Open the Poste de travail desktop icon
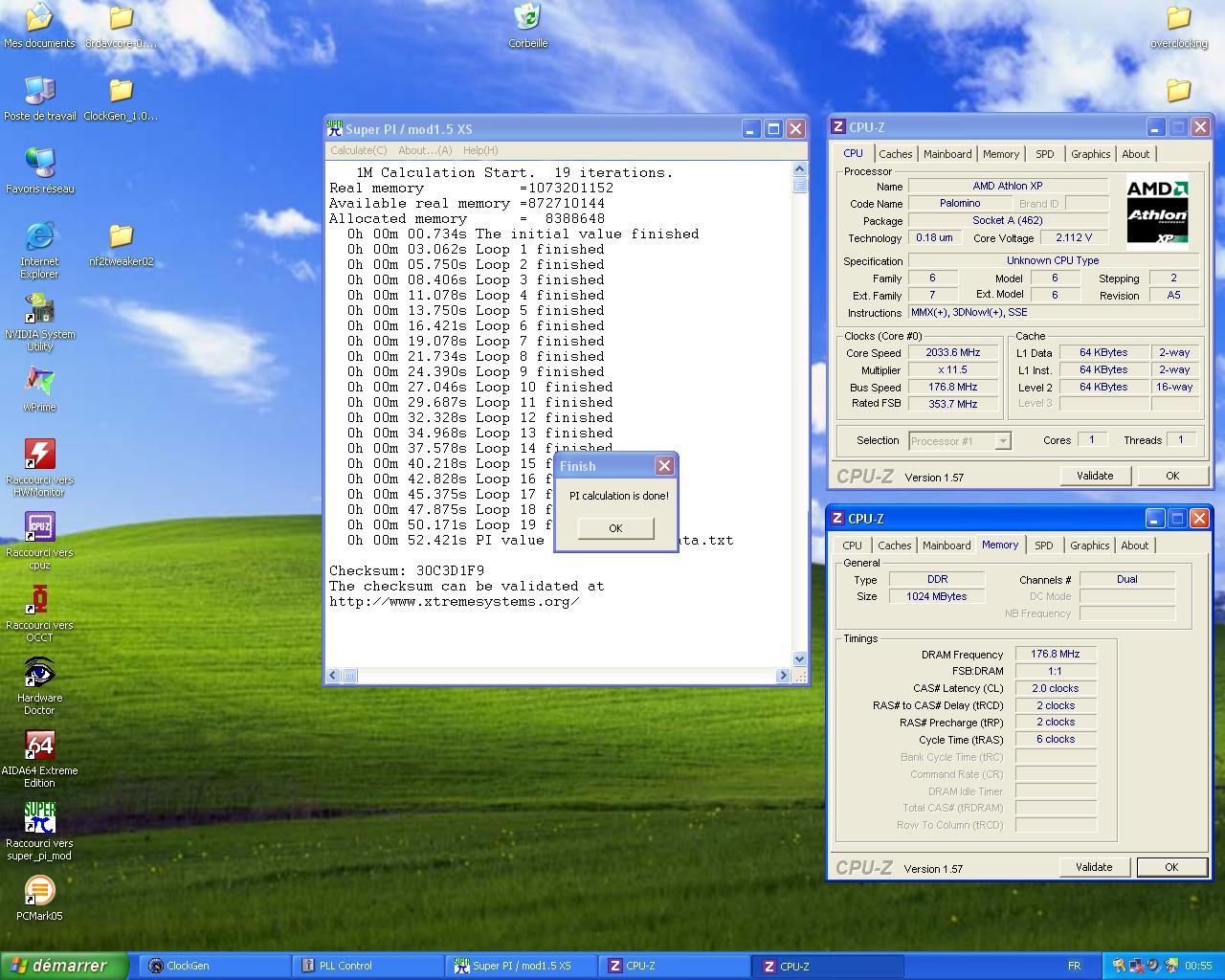This screenshot has width=1225, height=980. point(39,98)
